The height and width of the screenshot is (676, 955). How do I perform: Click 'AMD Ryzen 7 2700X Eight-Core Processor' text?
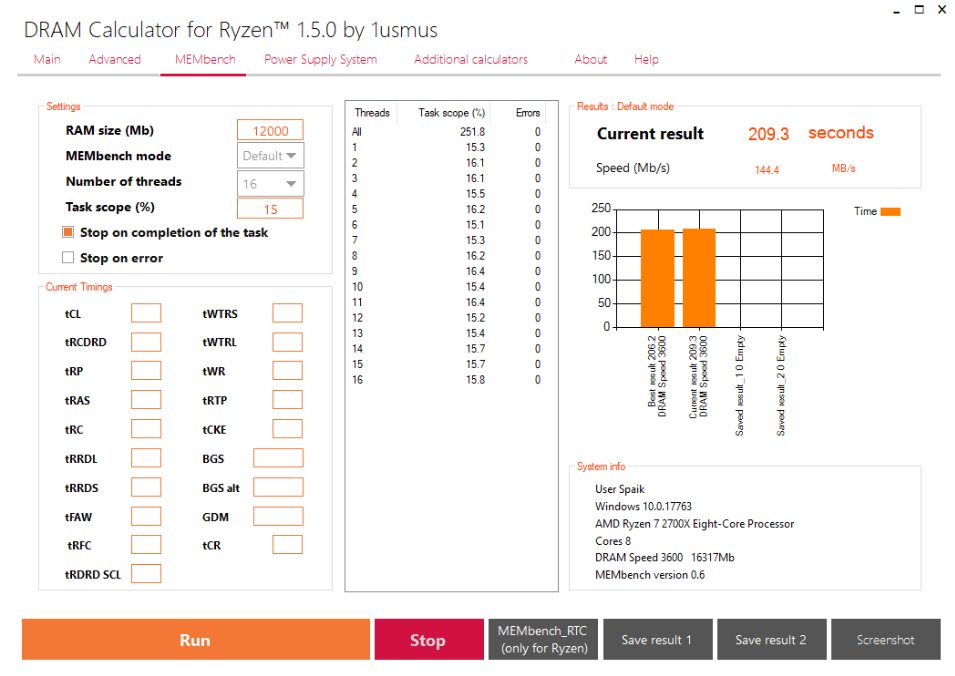694,524
